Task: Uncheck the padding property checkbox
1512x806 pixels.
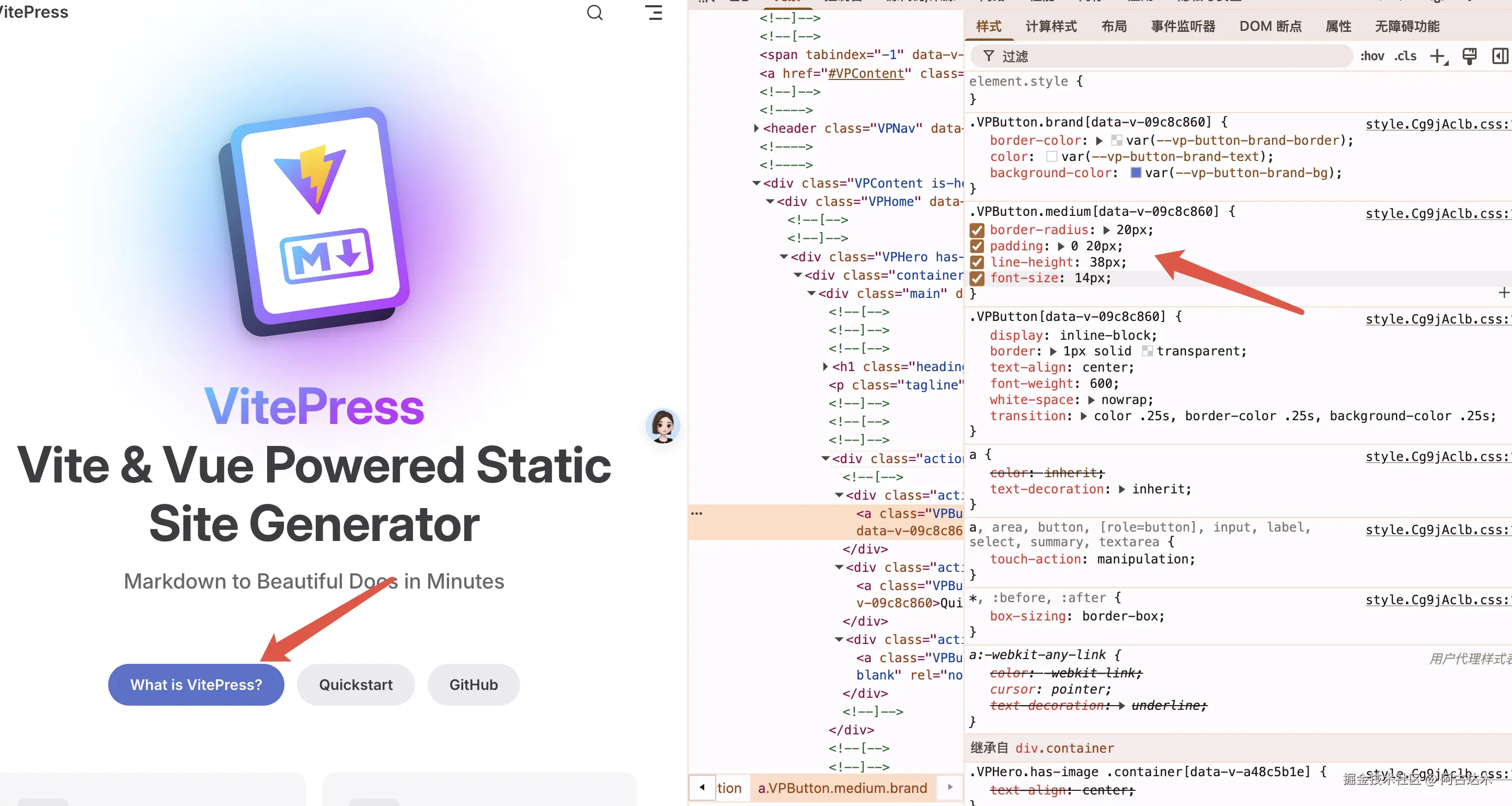Action: [x=977, y=246]
